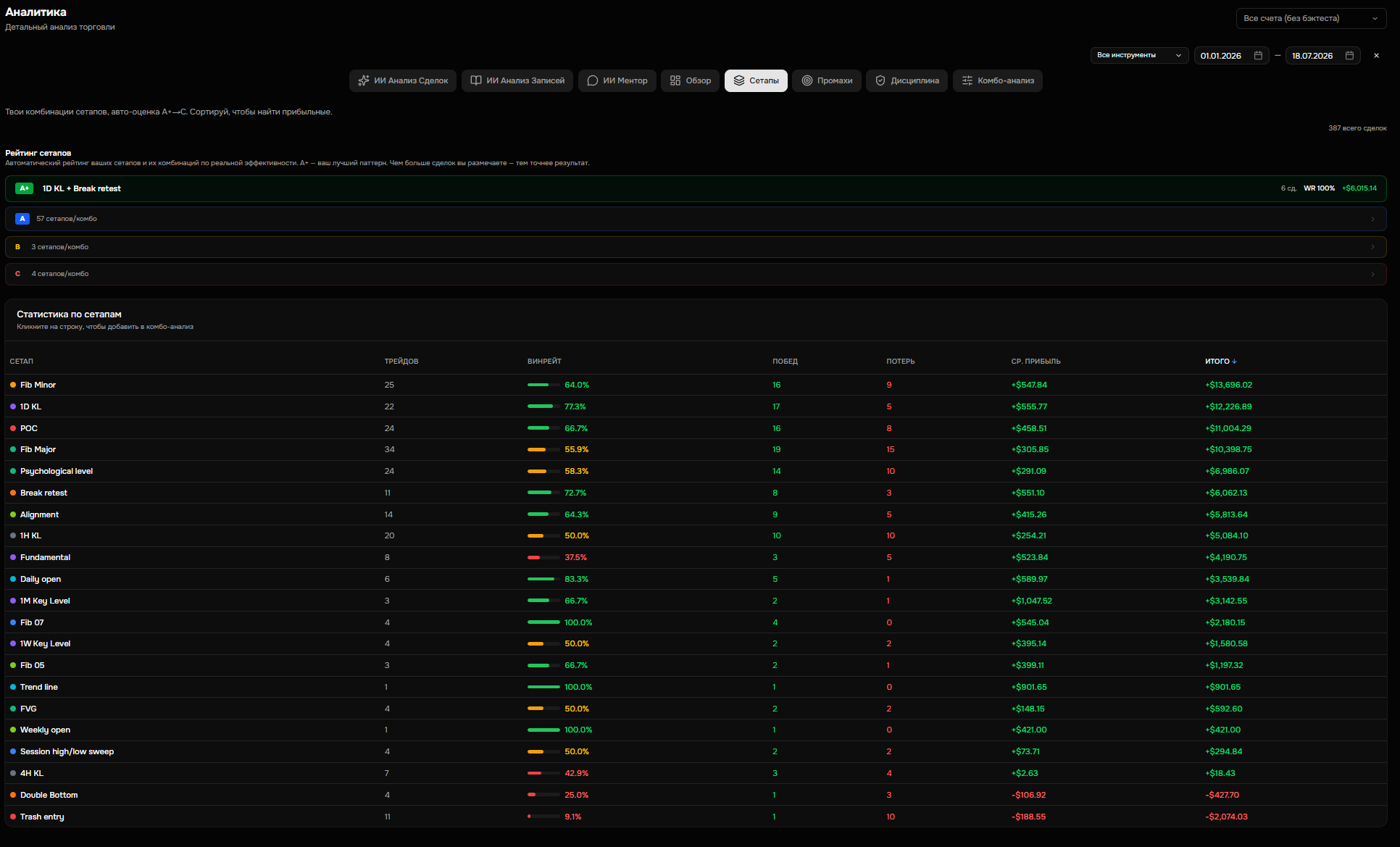This screenshot has width=1400, height=847.
Task: Sort table by ПОБЕД column
Action: click(x=785, y=362)
